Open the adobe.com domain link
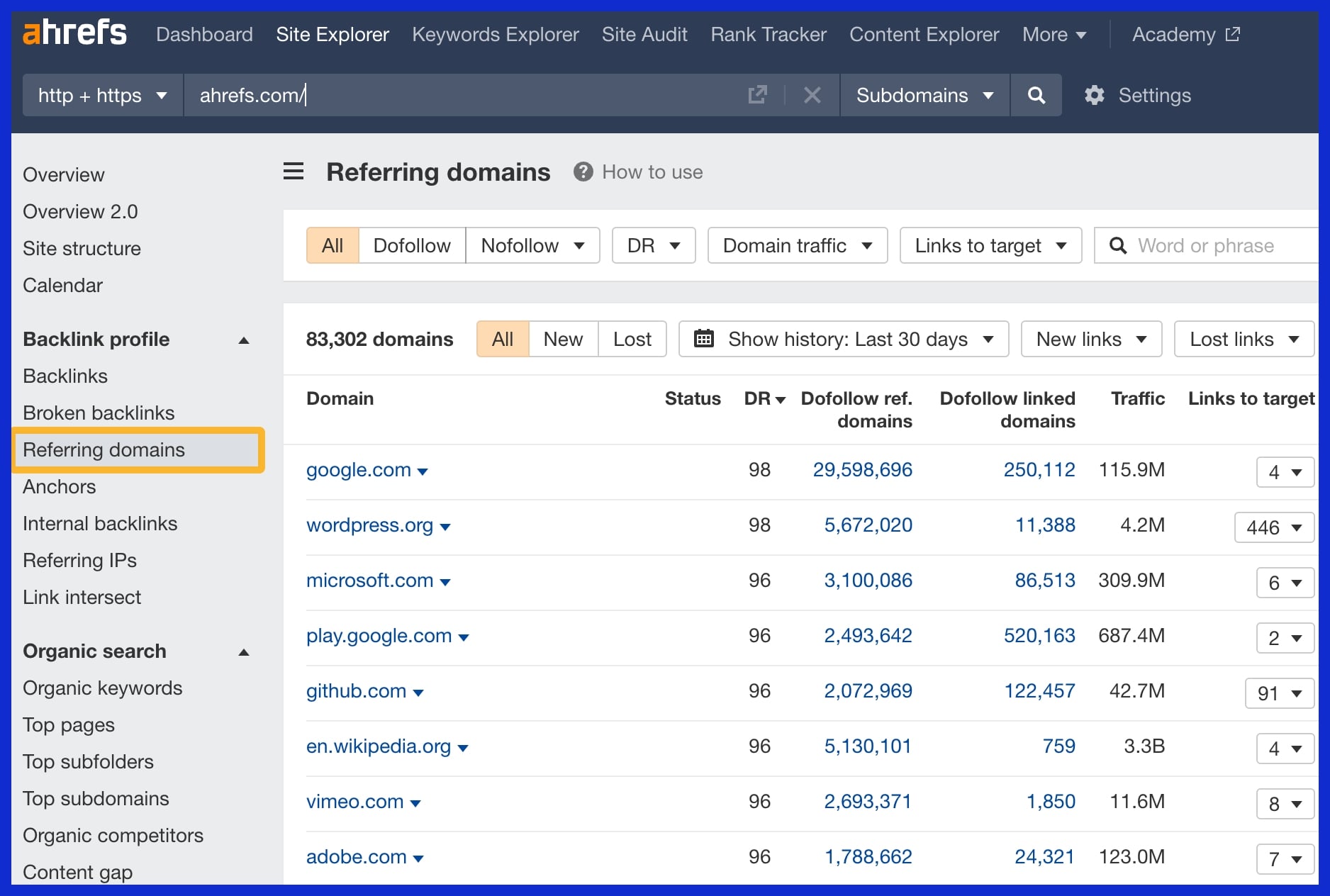The height and width of the screenshot is (896, 1330). point(356,856)
